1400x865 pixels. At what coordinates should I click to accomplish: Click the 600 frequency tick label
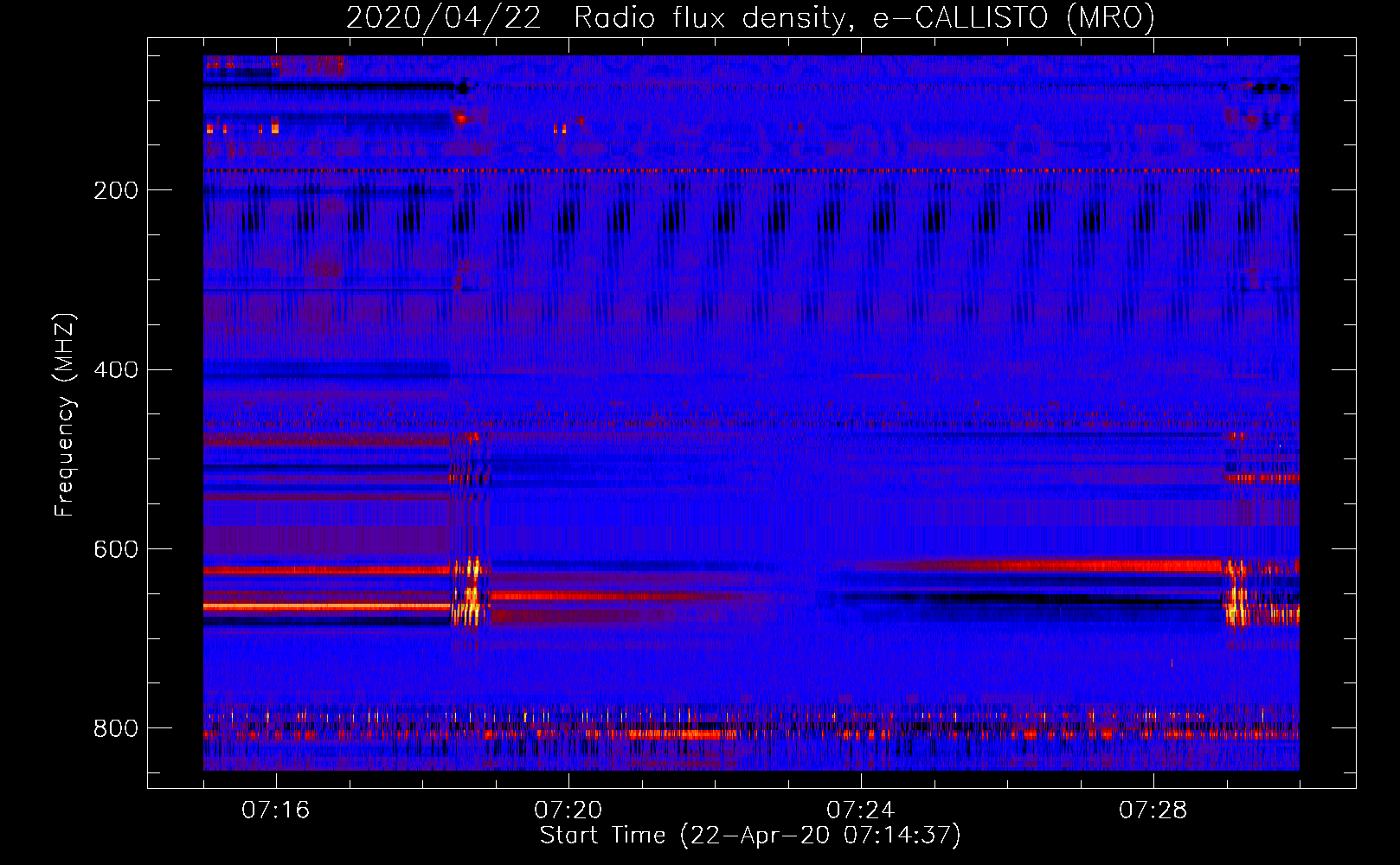[x=116, y=550]
